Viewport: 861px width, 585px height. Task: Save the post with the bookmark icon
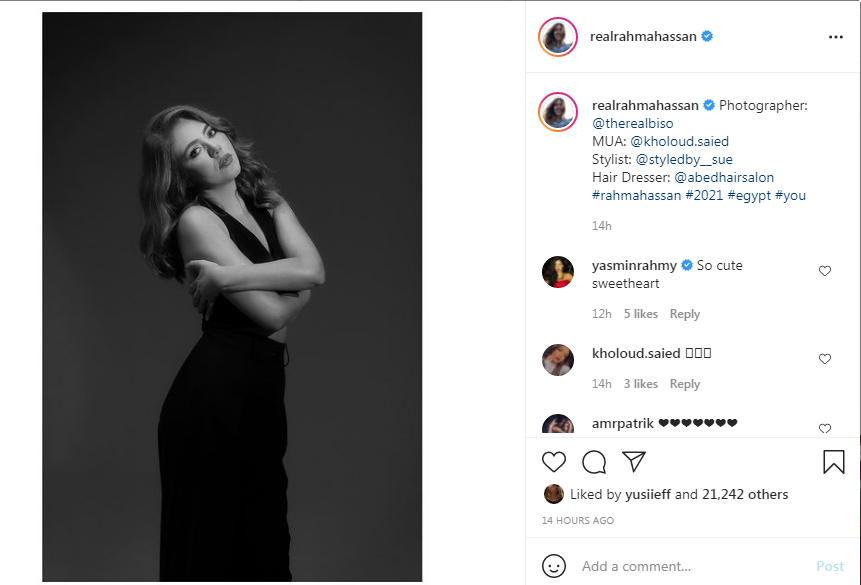(833, 461)
